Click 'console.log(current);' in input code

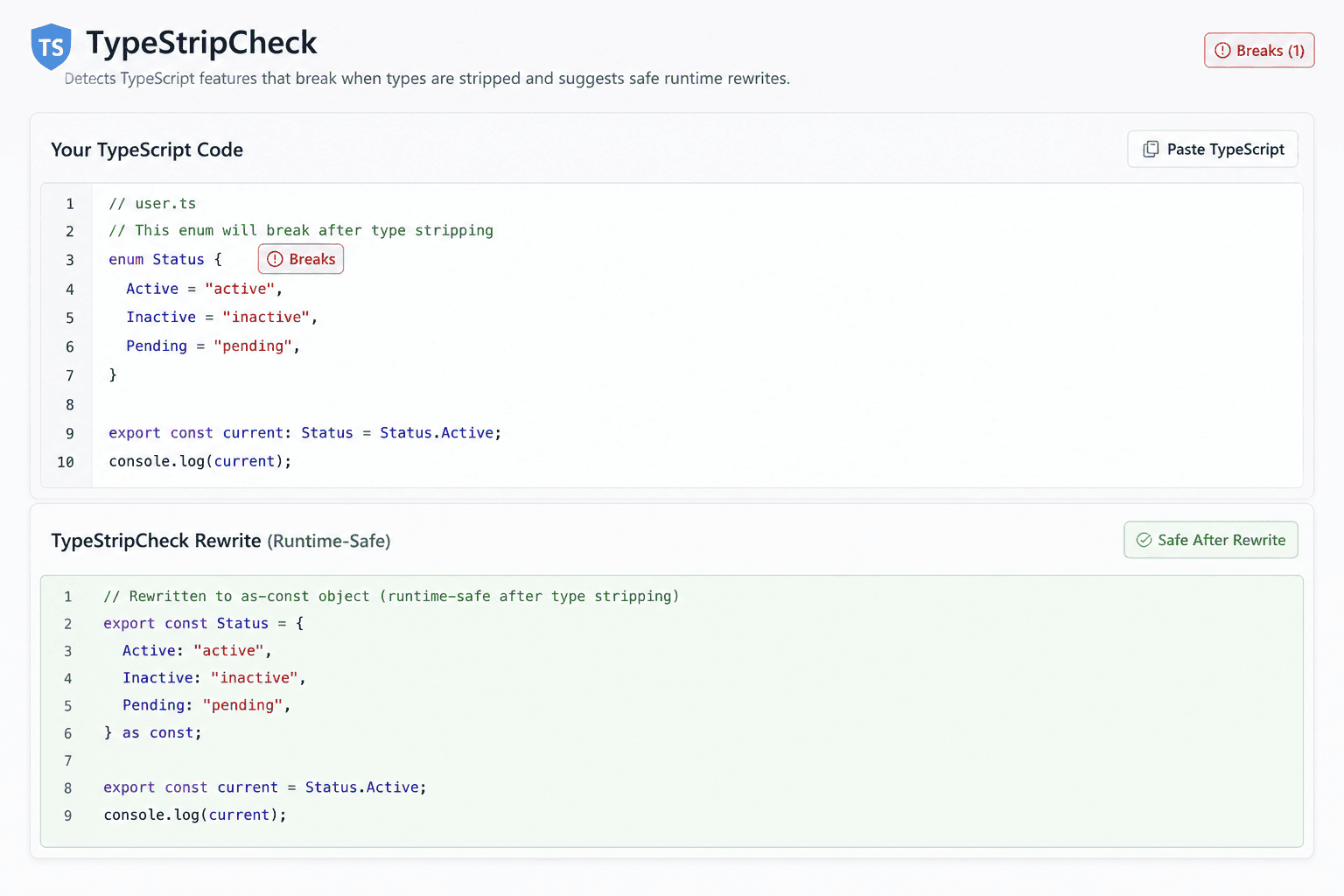pos(199,461)
